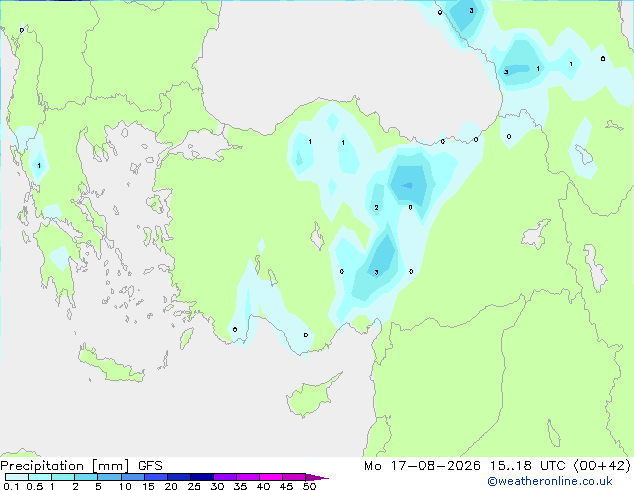This screenshot has width=634, height=490.
Task: Click the legend label 0.5
Action: point(35,486)
